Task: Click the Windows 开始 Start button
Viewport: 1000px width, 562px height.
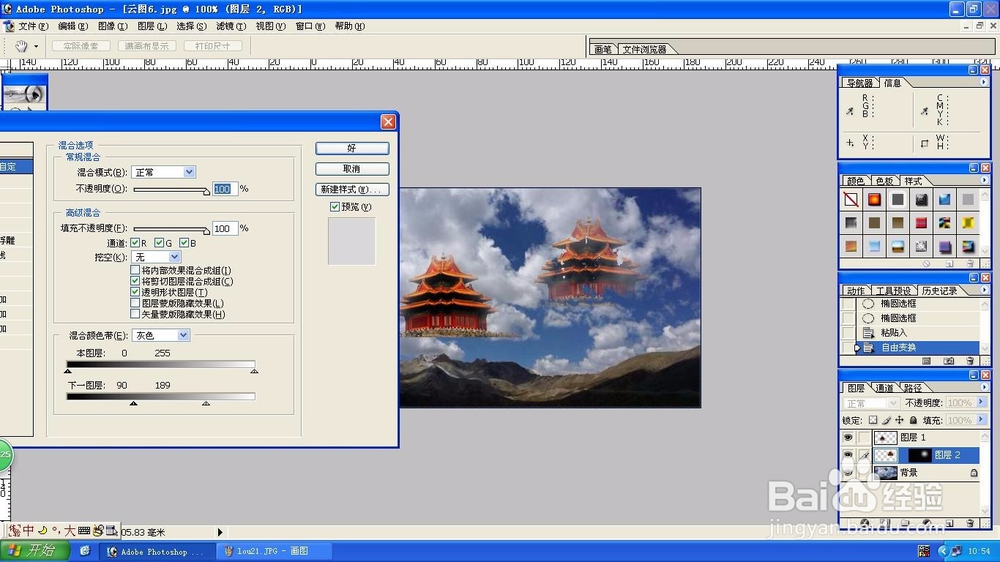Action: [x=36, y=551]
